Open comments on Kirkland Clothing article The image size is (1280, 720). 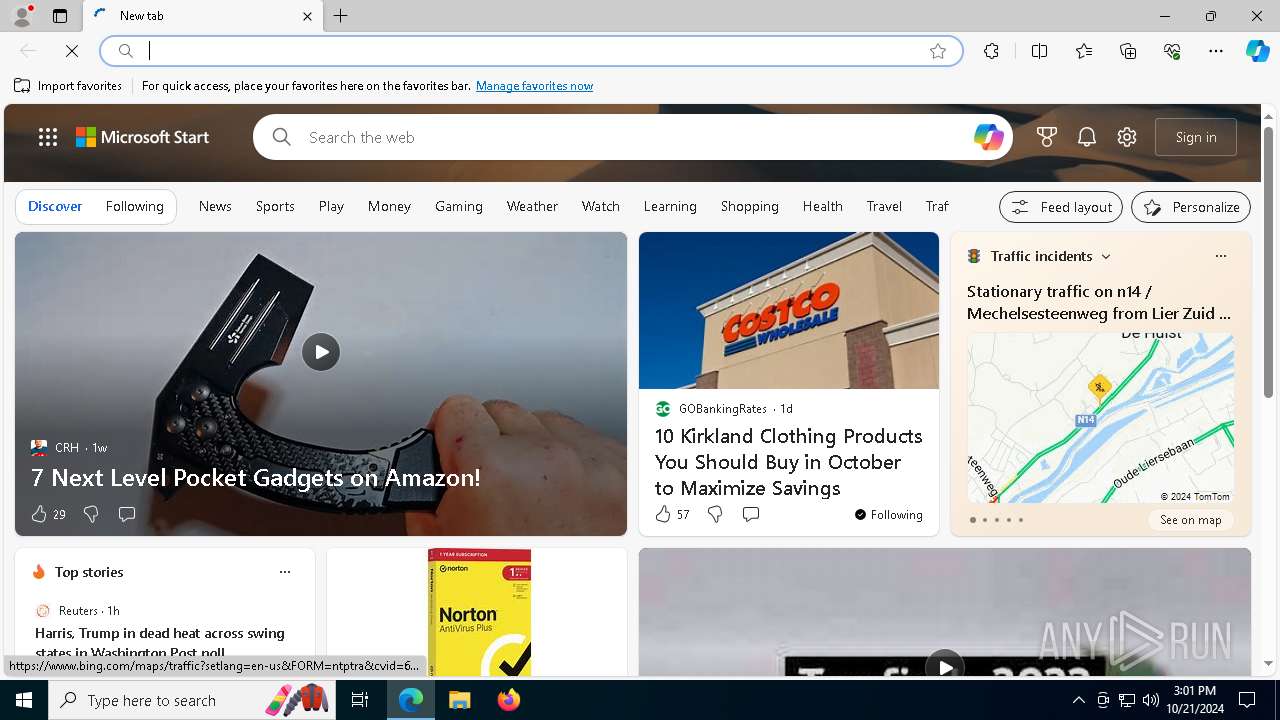pos(751,514)
